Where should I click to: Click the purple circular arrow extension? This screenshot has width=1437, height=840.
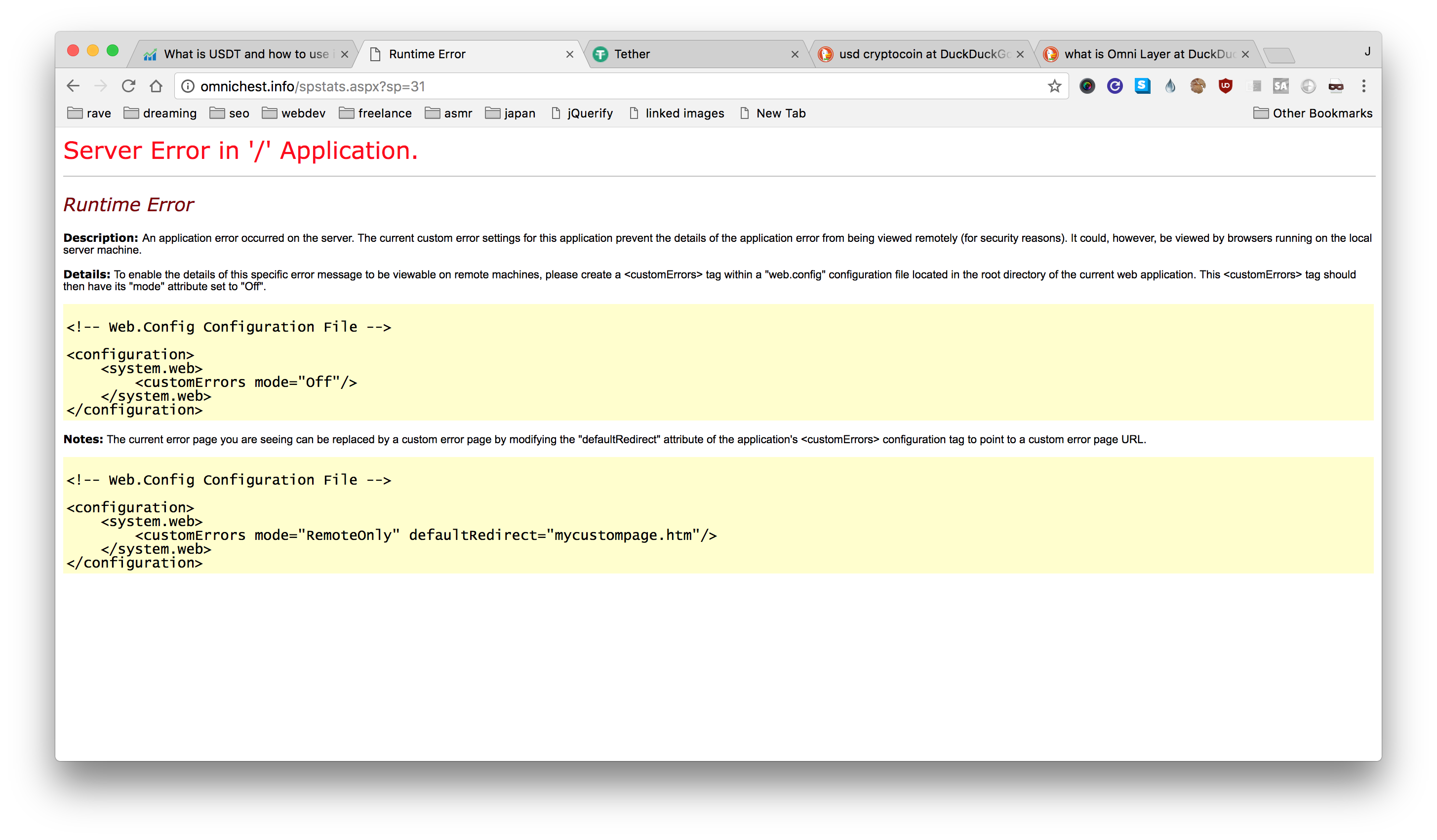(1114, 86)
